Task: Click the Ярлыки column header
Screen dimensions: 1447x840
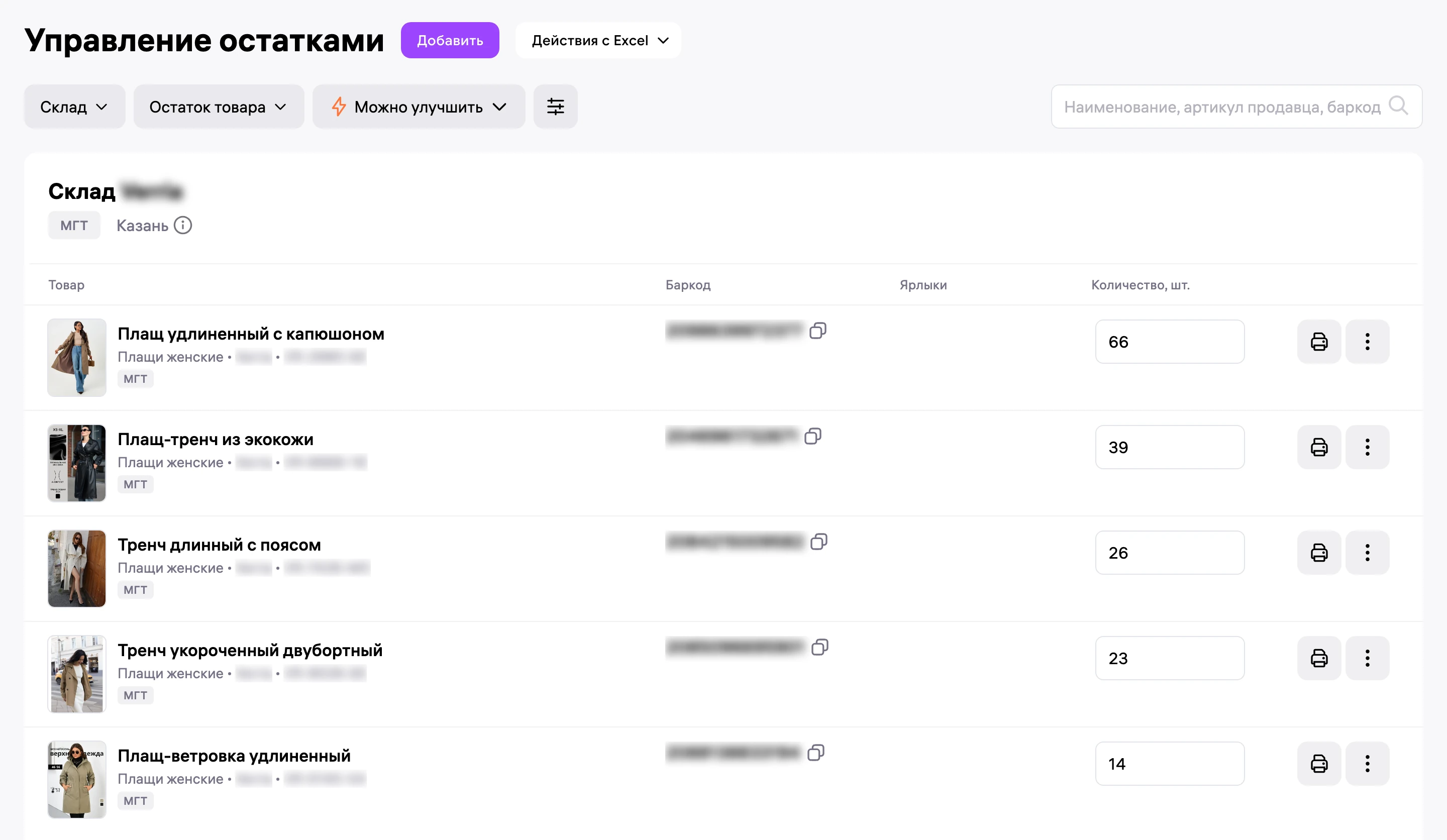Action: tap(923, 285)
